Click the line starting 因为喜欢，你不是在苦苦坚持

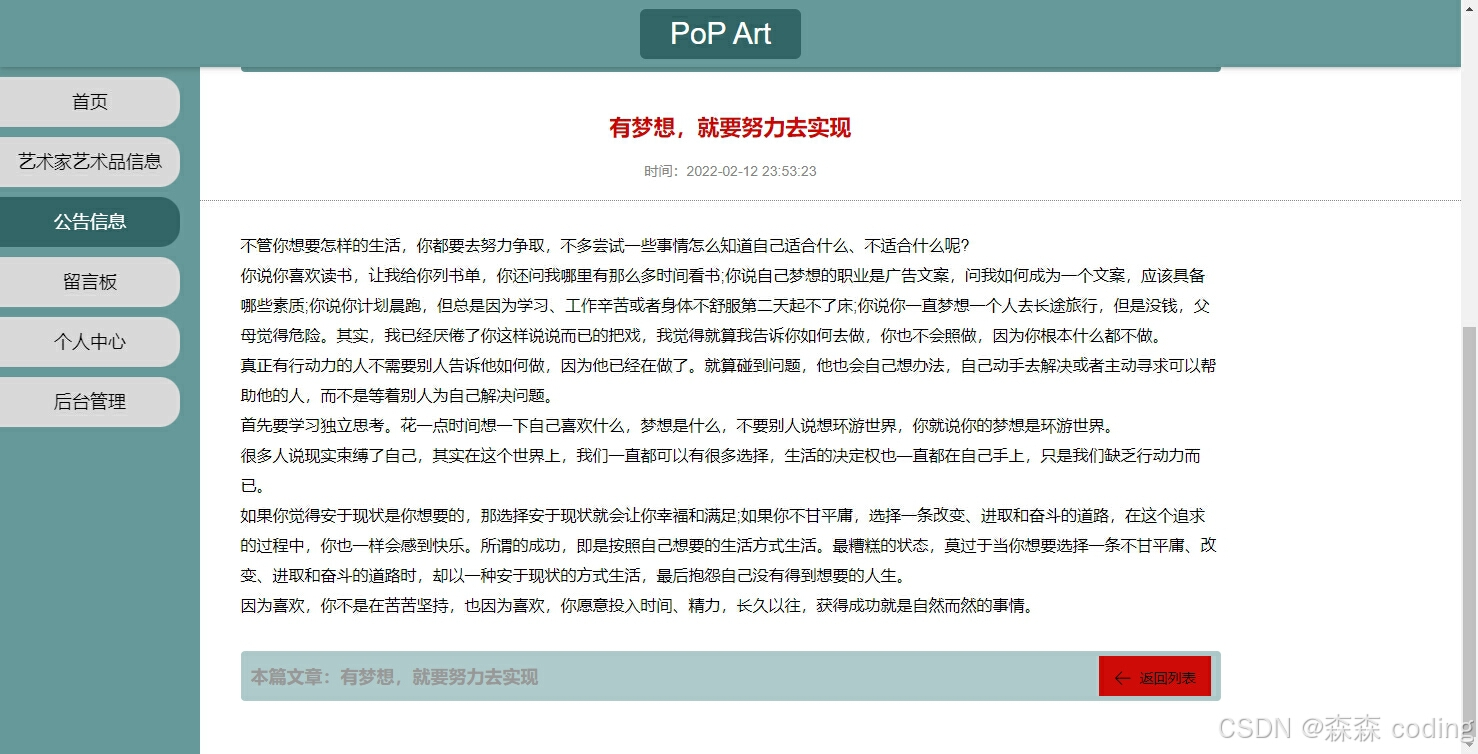(638, 606)
